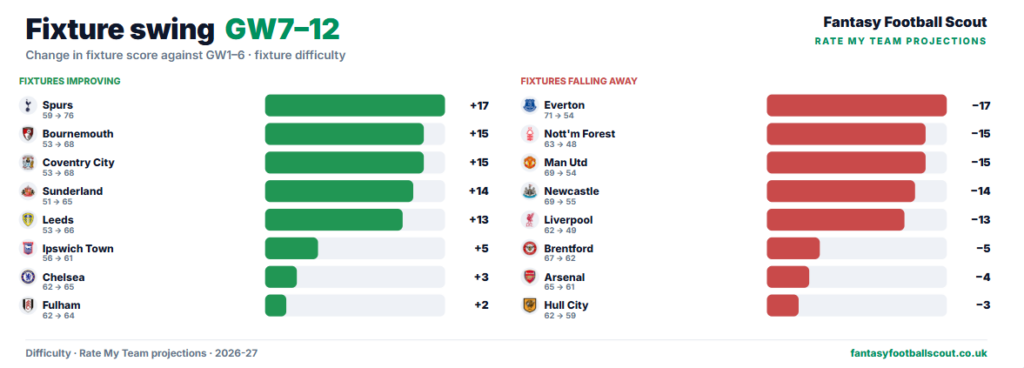1024x368 pixels.
Task: Click the Spurs club crest icon
Action: (x=27, y=106)
